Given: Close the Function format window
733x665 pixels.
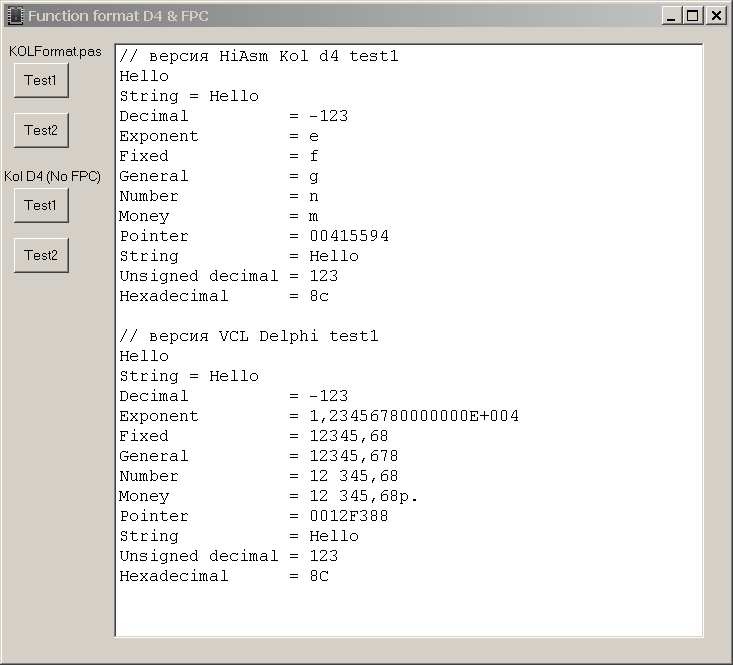Looking at the screenshot, I should click(x=716, y=16).
